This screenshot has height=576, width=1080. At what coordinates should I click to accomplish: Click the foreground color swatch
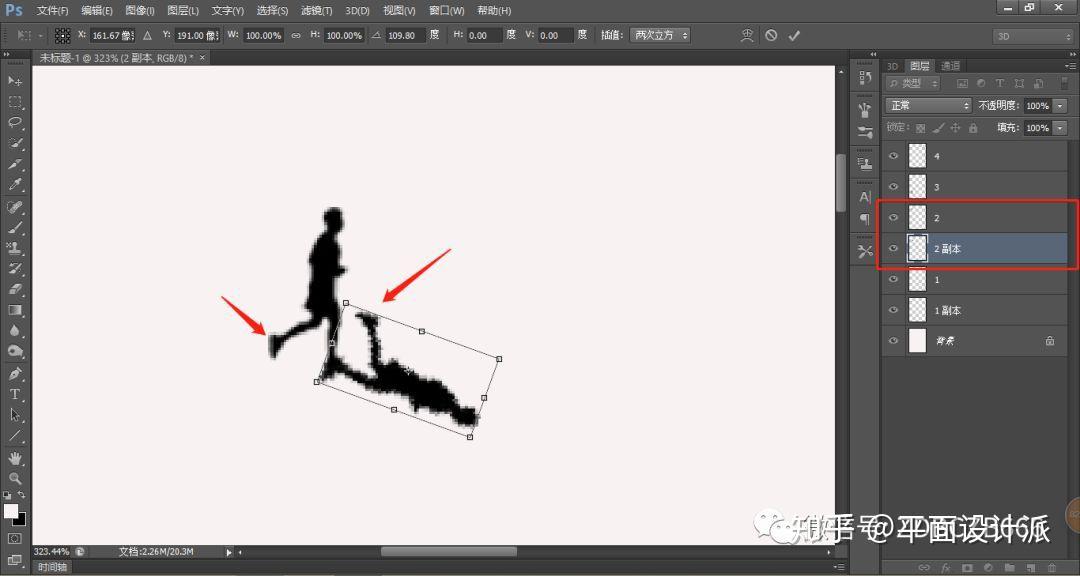tap(10, 511)
